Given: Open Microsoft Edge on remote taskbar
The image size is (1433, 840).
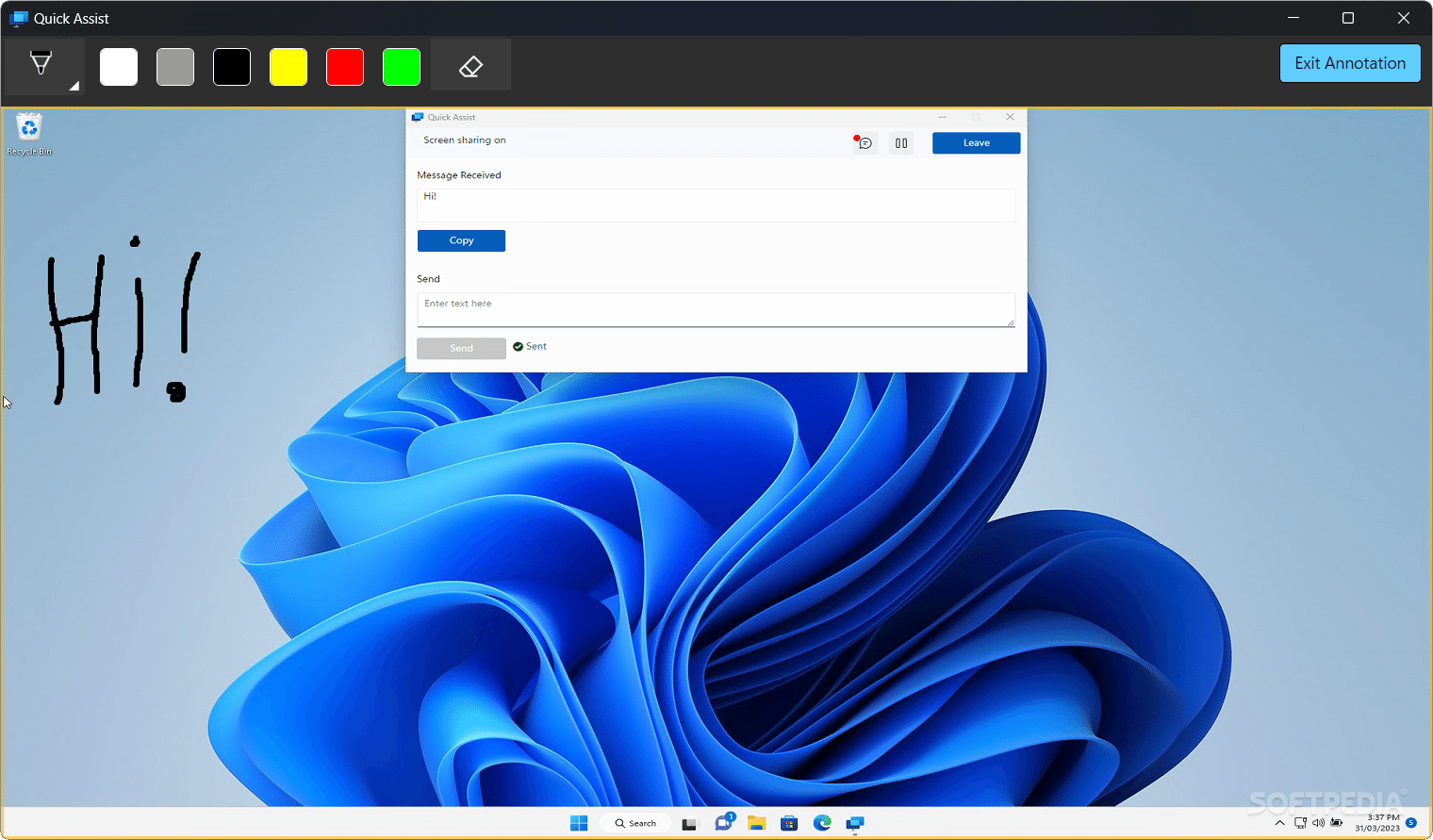Looking at the screenshot, I should point(822,823).
